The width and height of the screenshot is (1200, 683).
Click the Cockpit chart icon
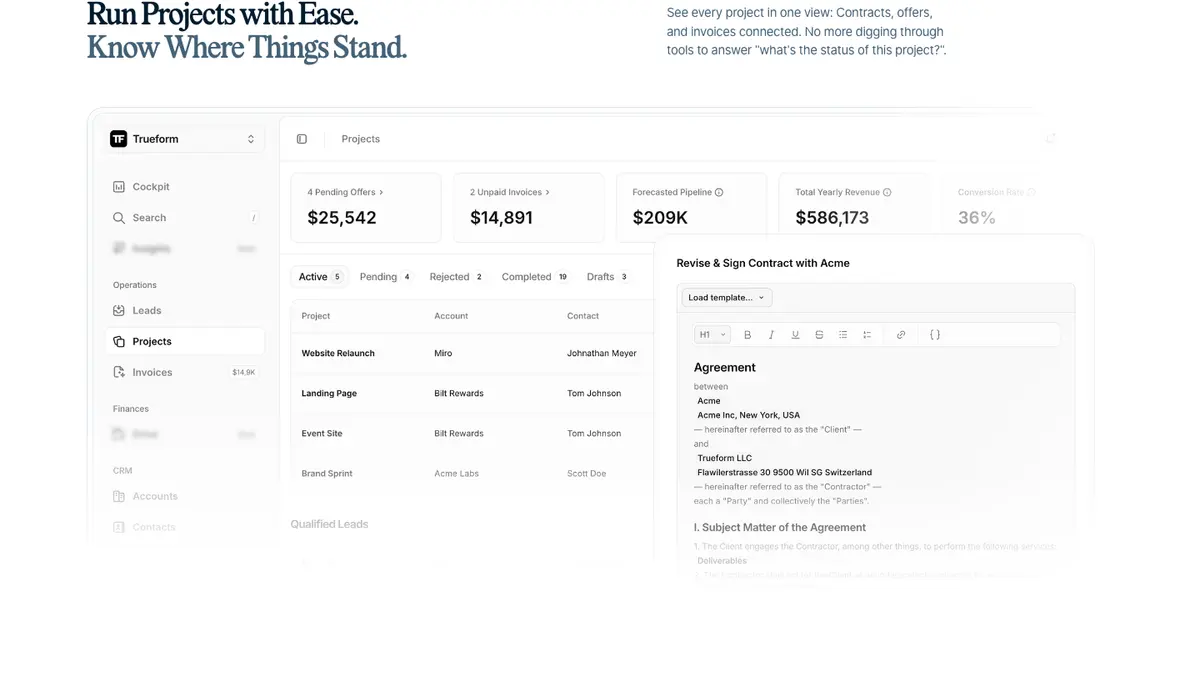tap(119, 187)
